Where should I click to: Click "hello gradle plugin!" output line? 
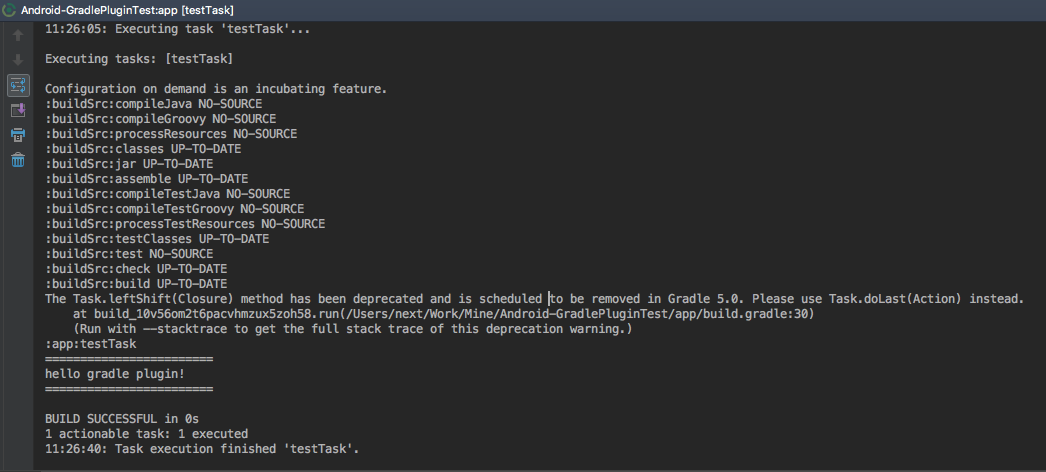point(115,374)
